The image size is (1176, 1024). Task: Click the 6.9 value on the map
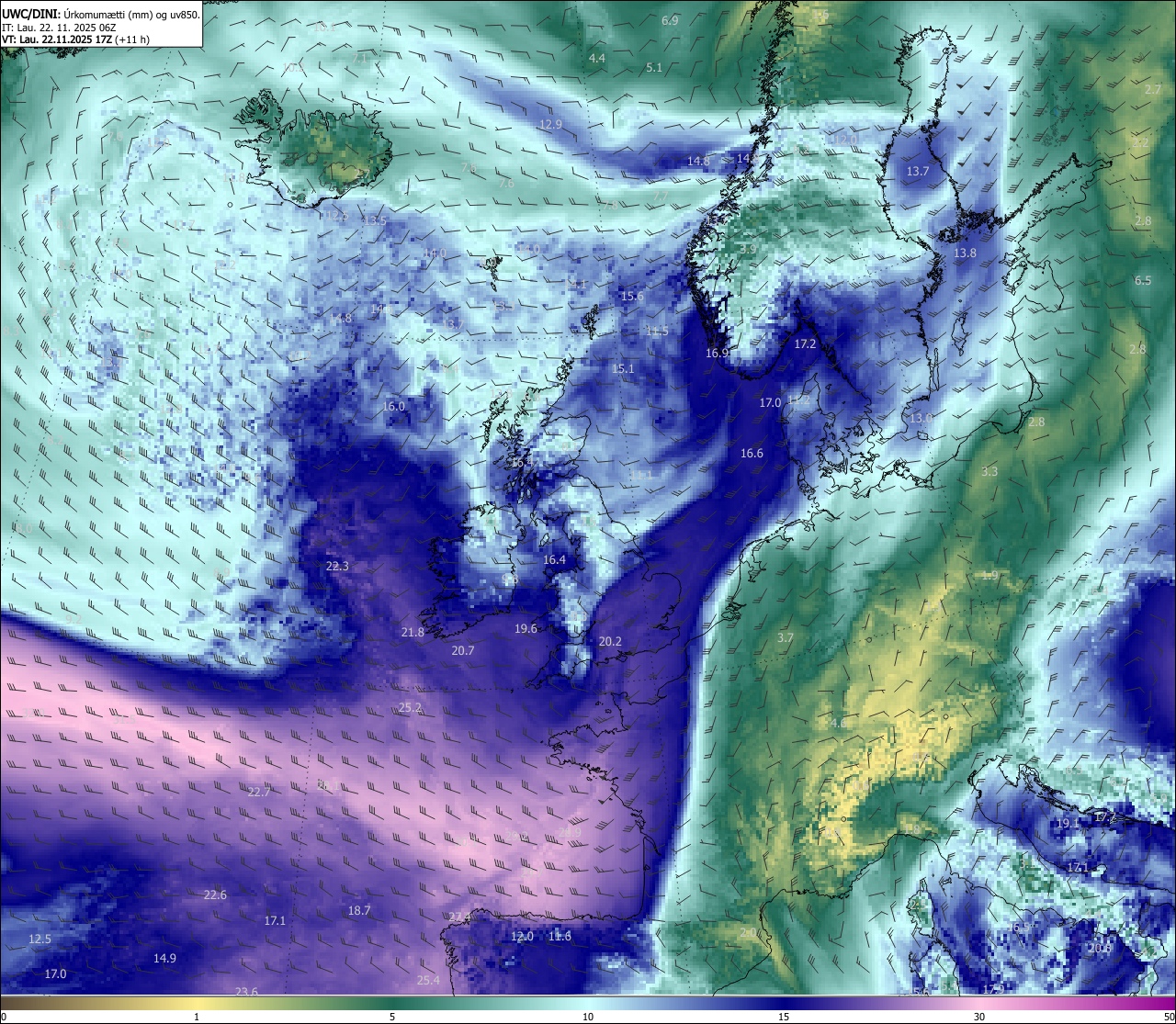[670, 20]
